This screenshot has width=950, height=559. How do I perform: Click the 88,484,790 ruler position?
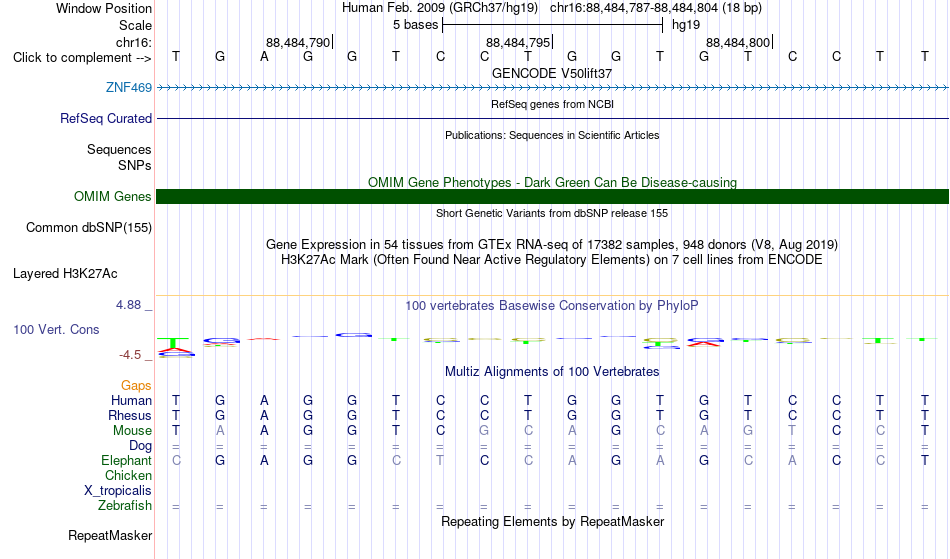click(298, 42)
